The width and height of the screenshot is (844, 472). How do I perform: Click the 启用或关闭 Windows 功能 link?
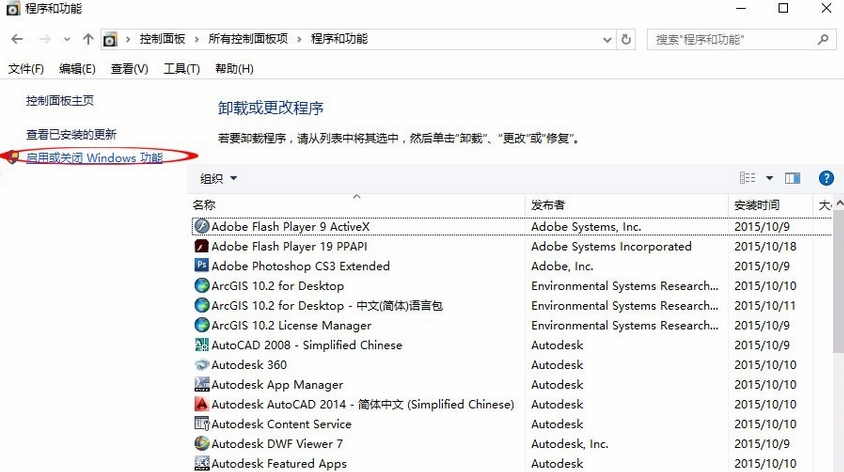tap(94, 158)
